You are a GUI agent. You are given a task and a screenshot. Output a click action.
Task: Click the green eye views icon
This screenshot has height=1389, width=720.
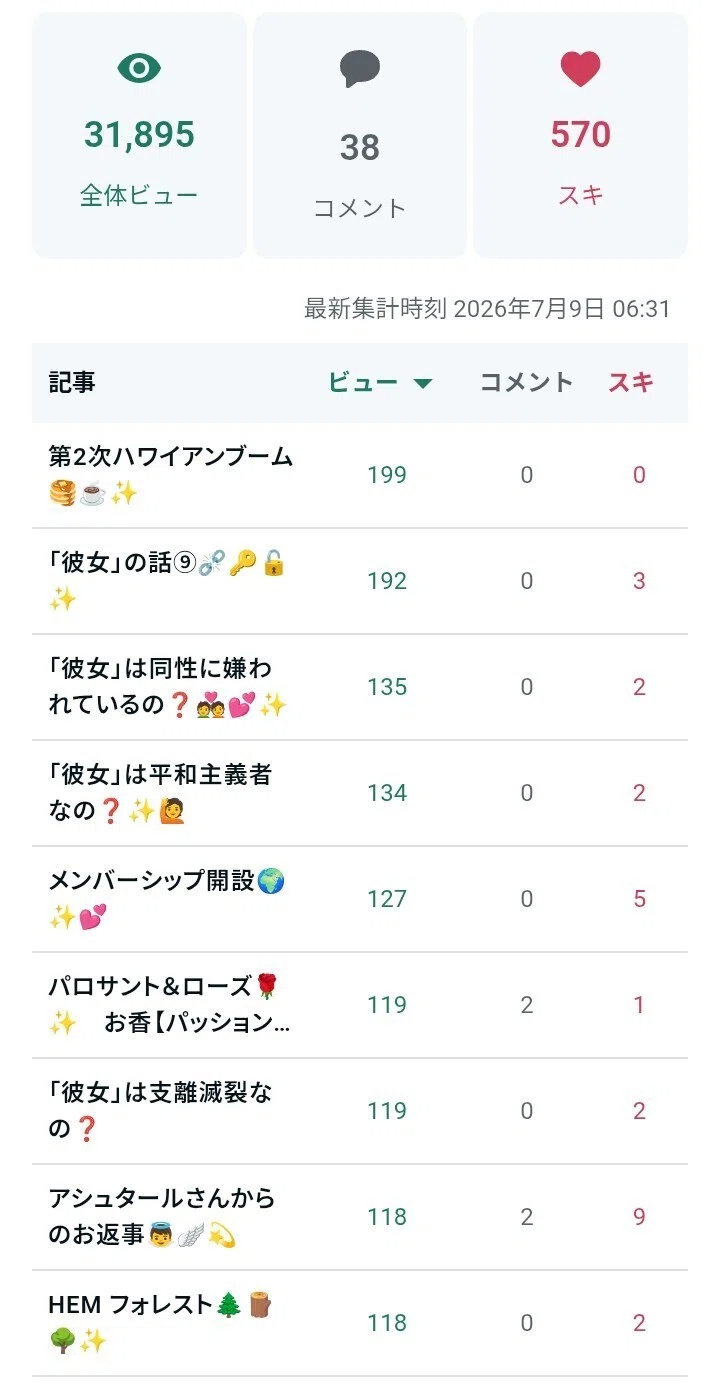click(x=139, y=68)
